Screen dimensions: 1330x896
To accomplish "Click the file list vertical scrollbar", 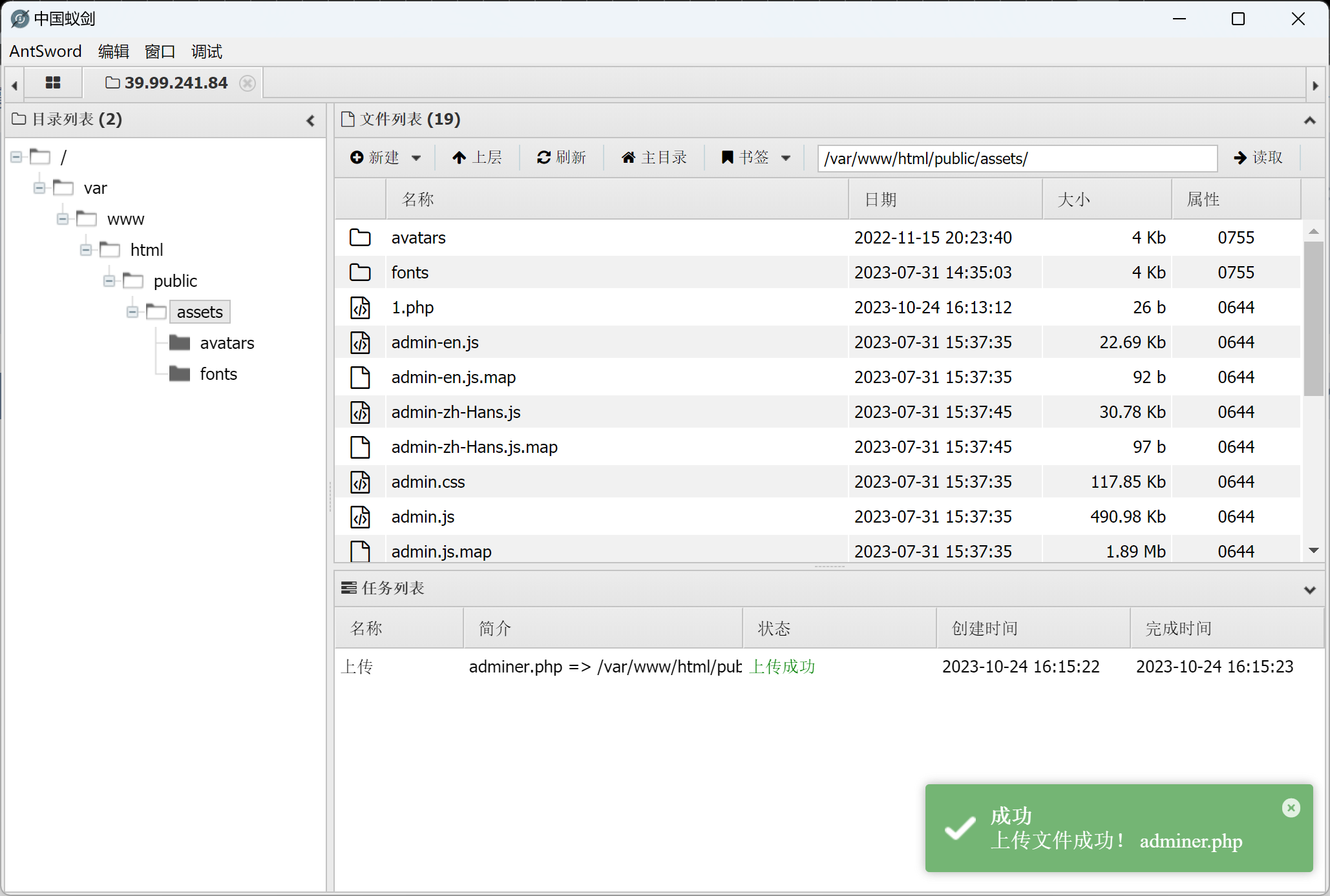I will [1313, 319].
